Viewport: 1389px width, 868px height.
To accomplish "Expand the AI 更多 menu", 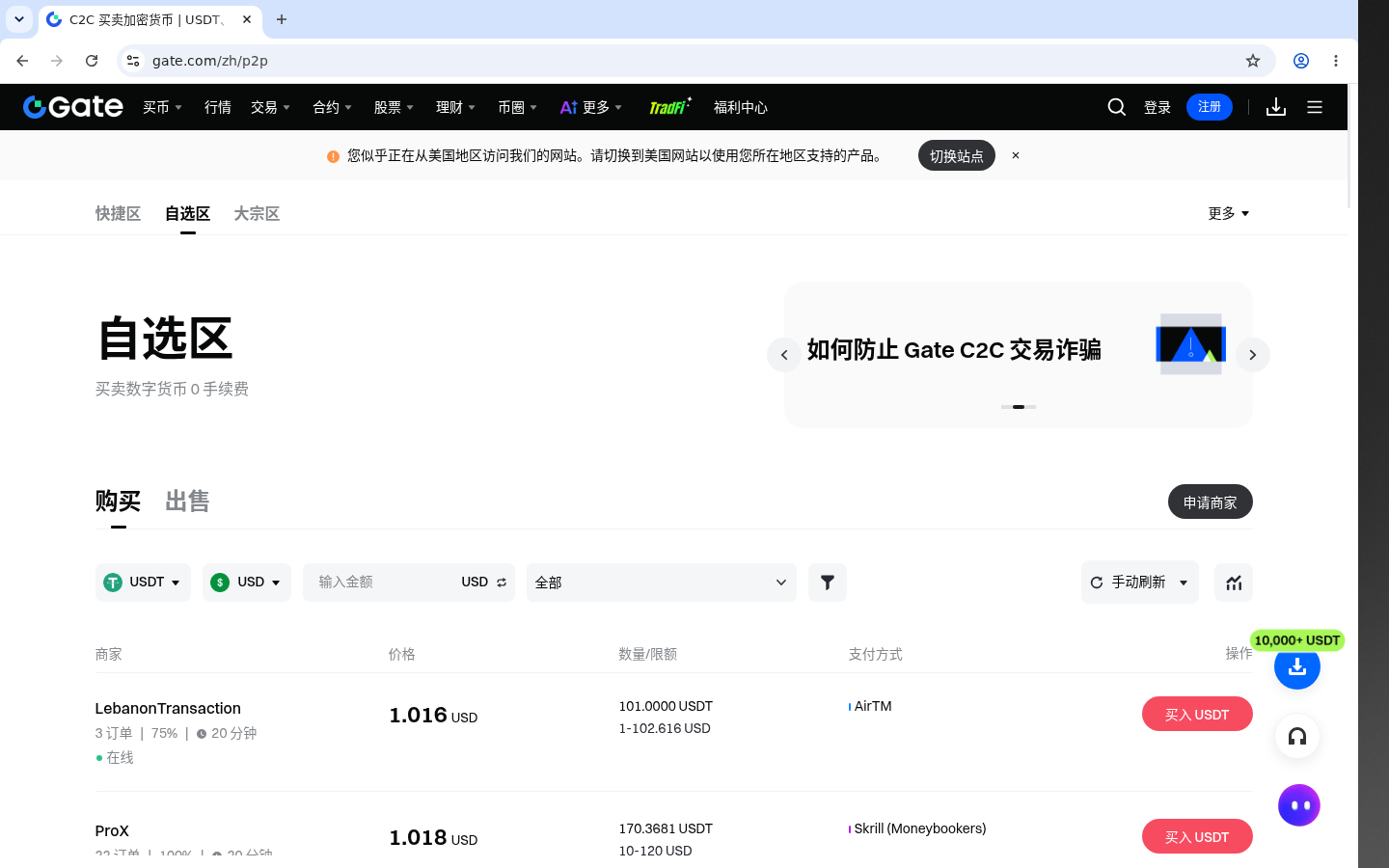I will click(591, 107).
